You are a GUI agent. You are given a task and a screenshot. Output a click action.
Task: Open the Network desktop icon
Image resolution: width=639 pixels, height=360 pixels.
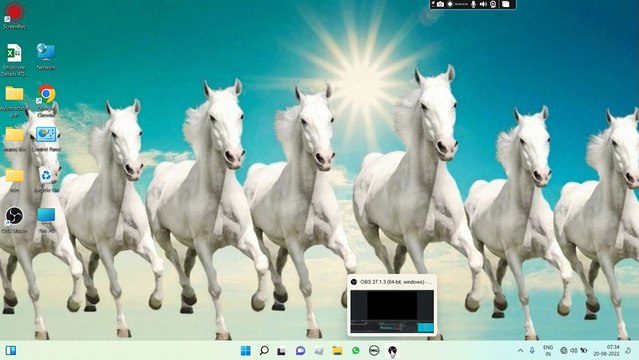point(46,57)
